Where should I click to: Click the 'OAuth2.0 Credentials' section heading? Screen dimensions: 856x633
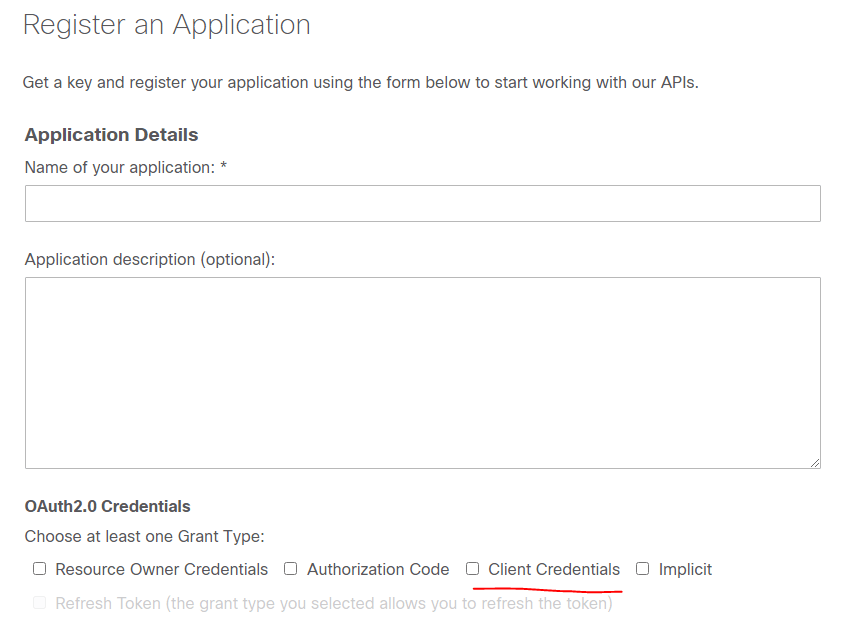[108, 506]
